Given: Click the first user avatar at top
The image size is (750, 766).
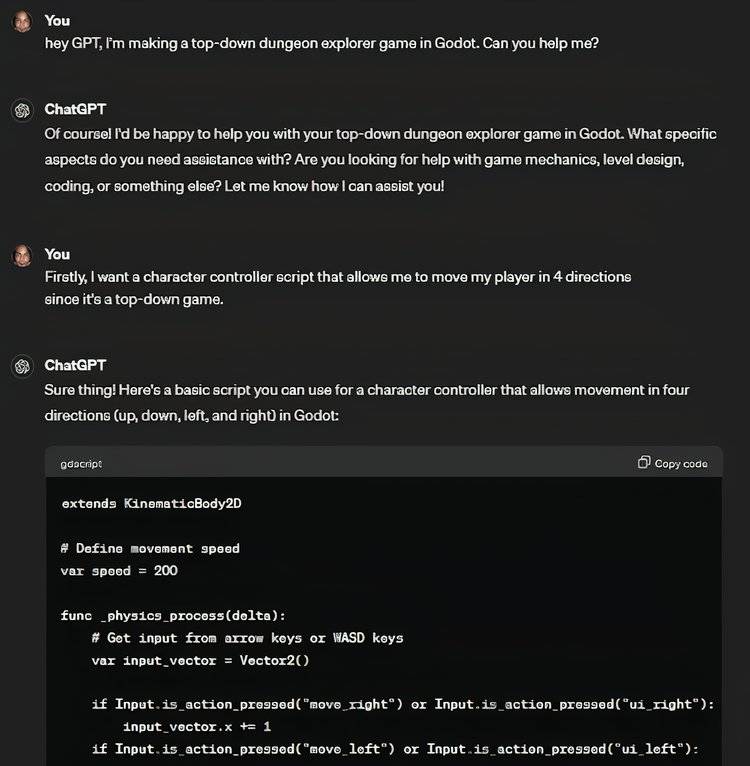Looking at the screenshot, I should 22,22.
